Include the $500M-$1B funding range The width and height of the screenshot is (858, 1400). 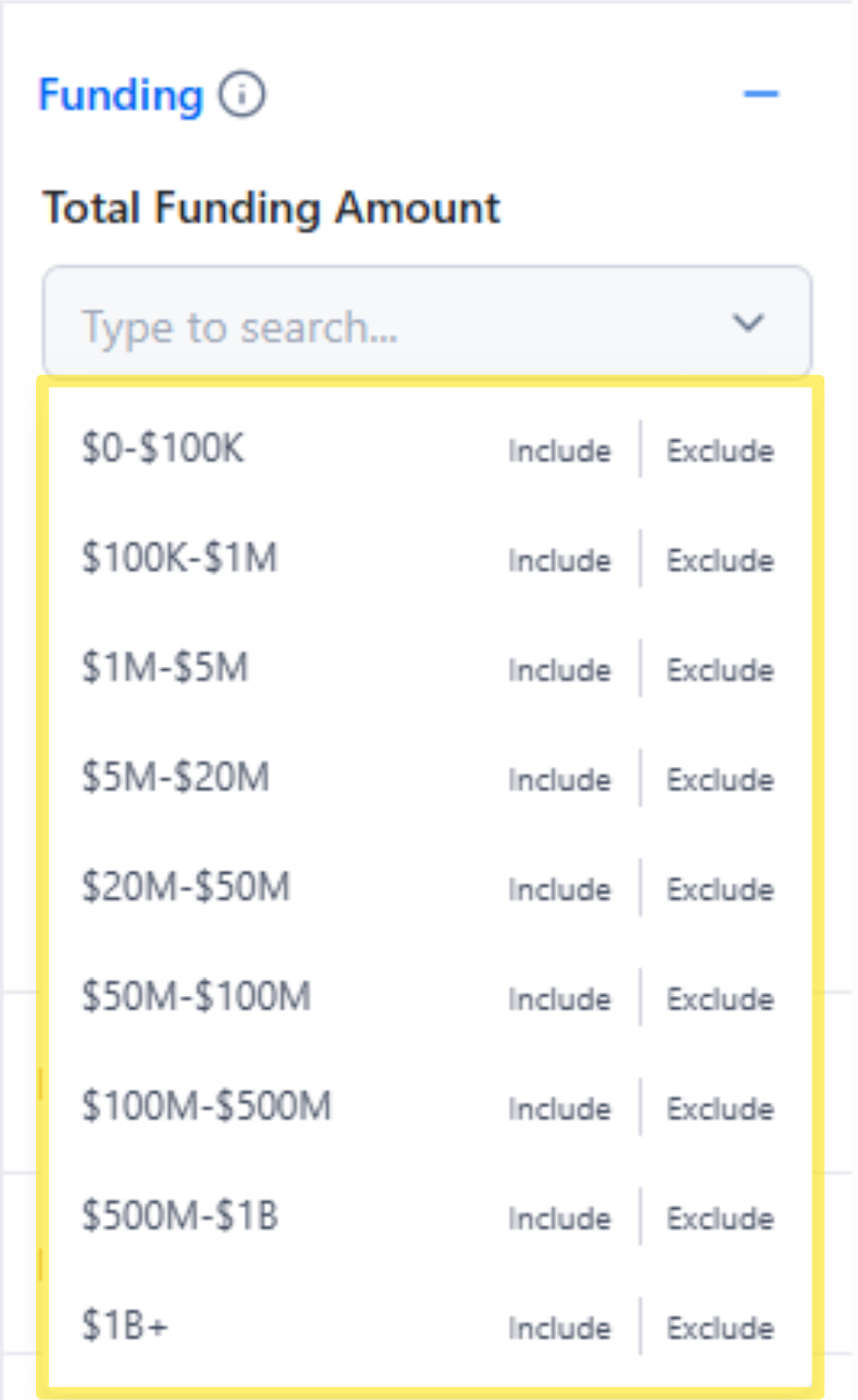point(559,1218)
